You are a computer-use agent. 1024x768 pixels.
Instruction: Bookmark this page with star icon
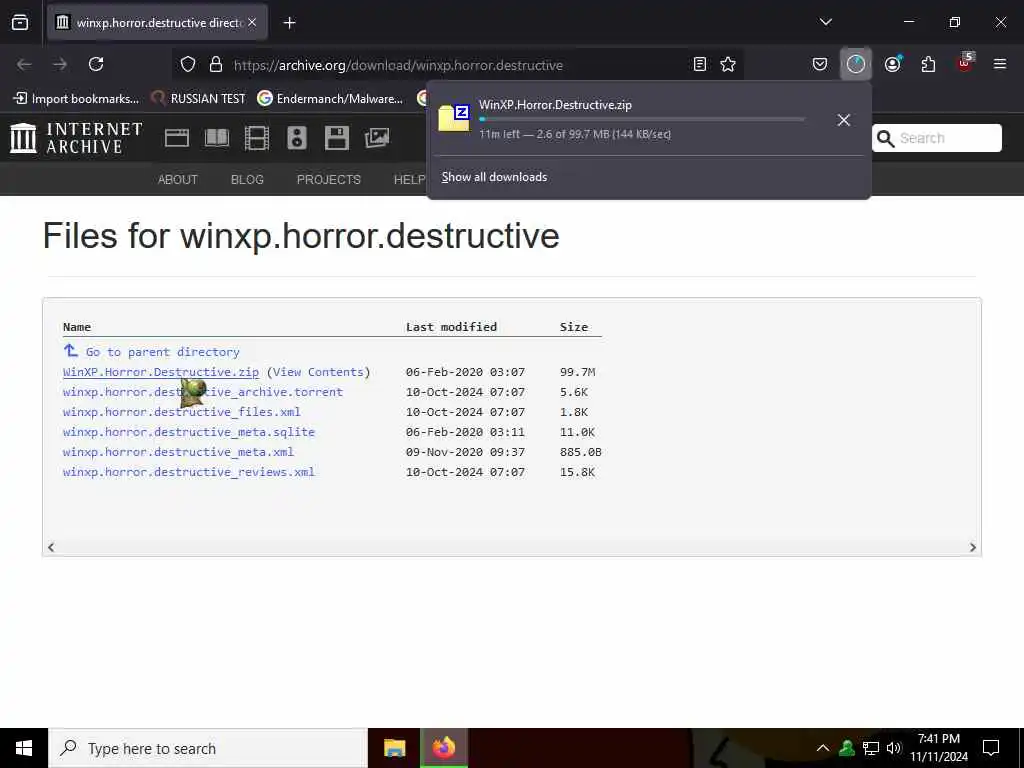(x=728, y=64)
